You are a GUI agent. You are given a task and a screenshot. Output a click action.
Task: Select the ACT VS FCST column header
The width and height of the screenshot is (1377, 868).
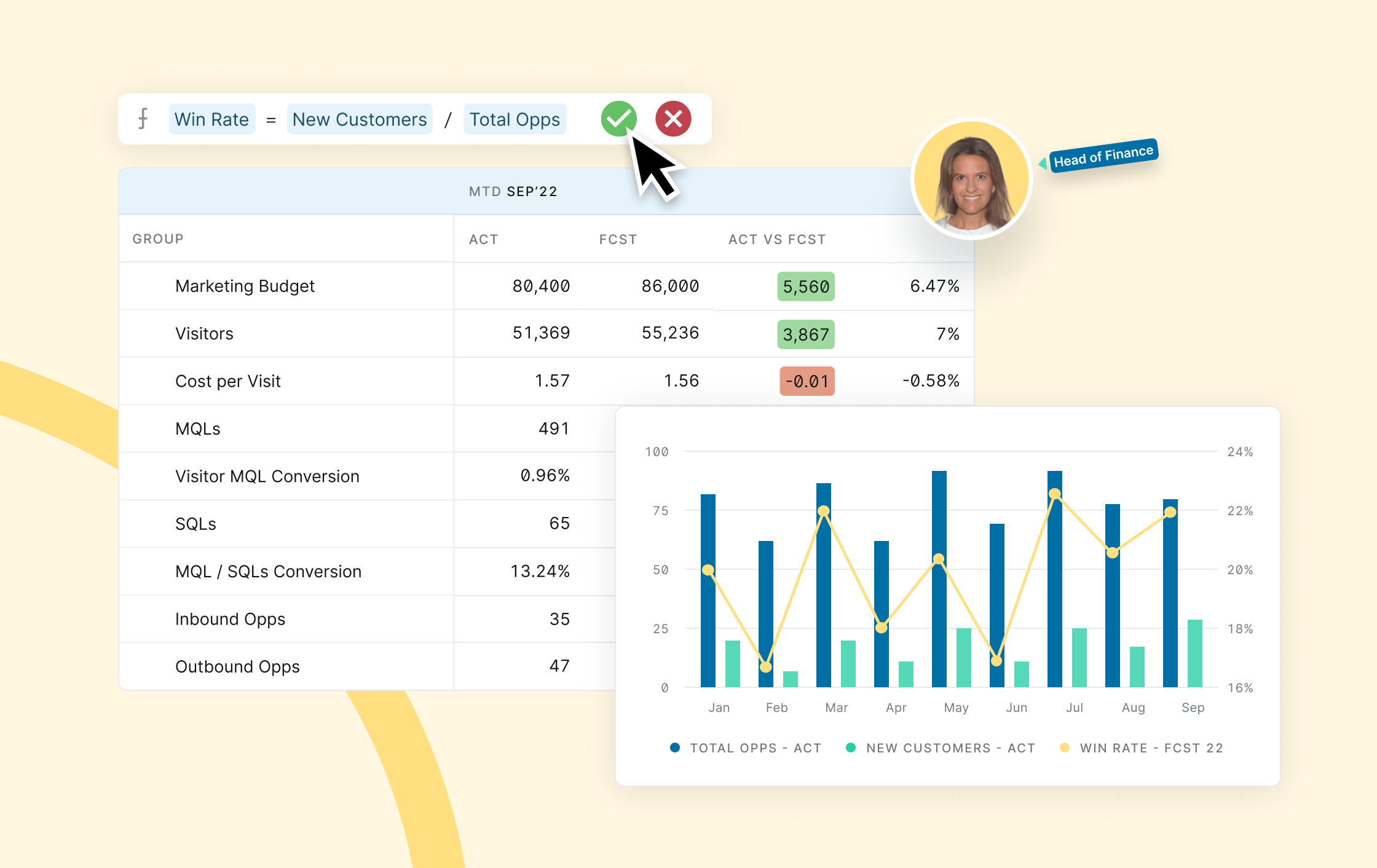[x=776, y=239]
